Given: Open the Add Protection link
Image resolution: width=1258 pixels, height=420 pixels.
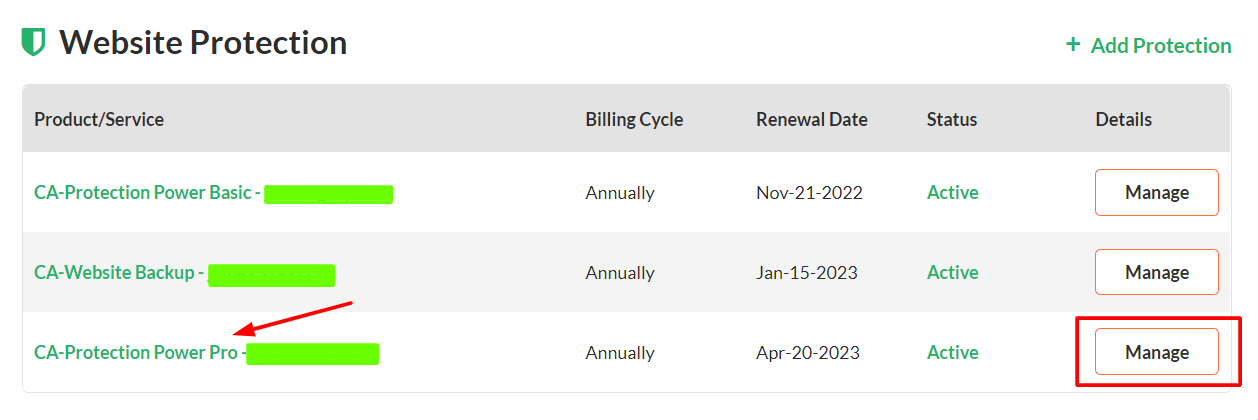Looking at the screenshot, I should pos(1160,45).
